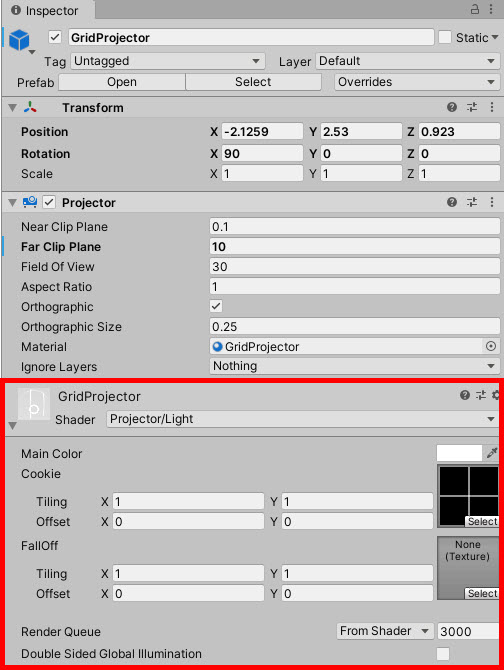Click the Inspector lock icon
504x670 pixels.
[475, 9]
